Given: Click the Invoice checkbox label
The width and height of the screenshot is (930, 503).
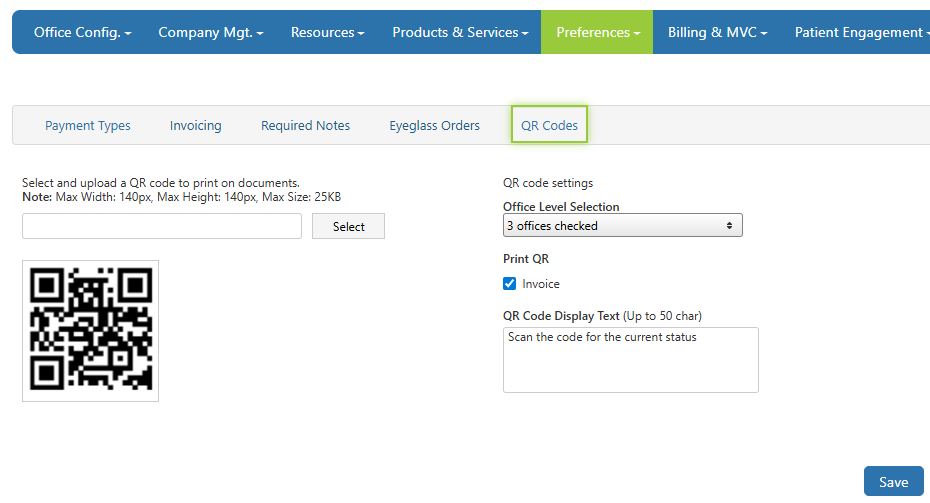Looking at the screenshot, I should [541, 284].
